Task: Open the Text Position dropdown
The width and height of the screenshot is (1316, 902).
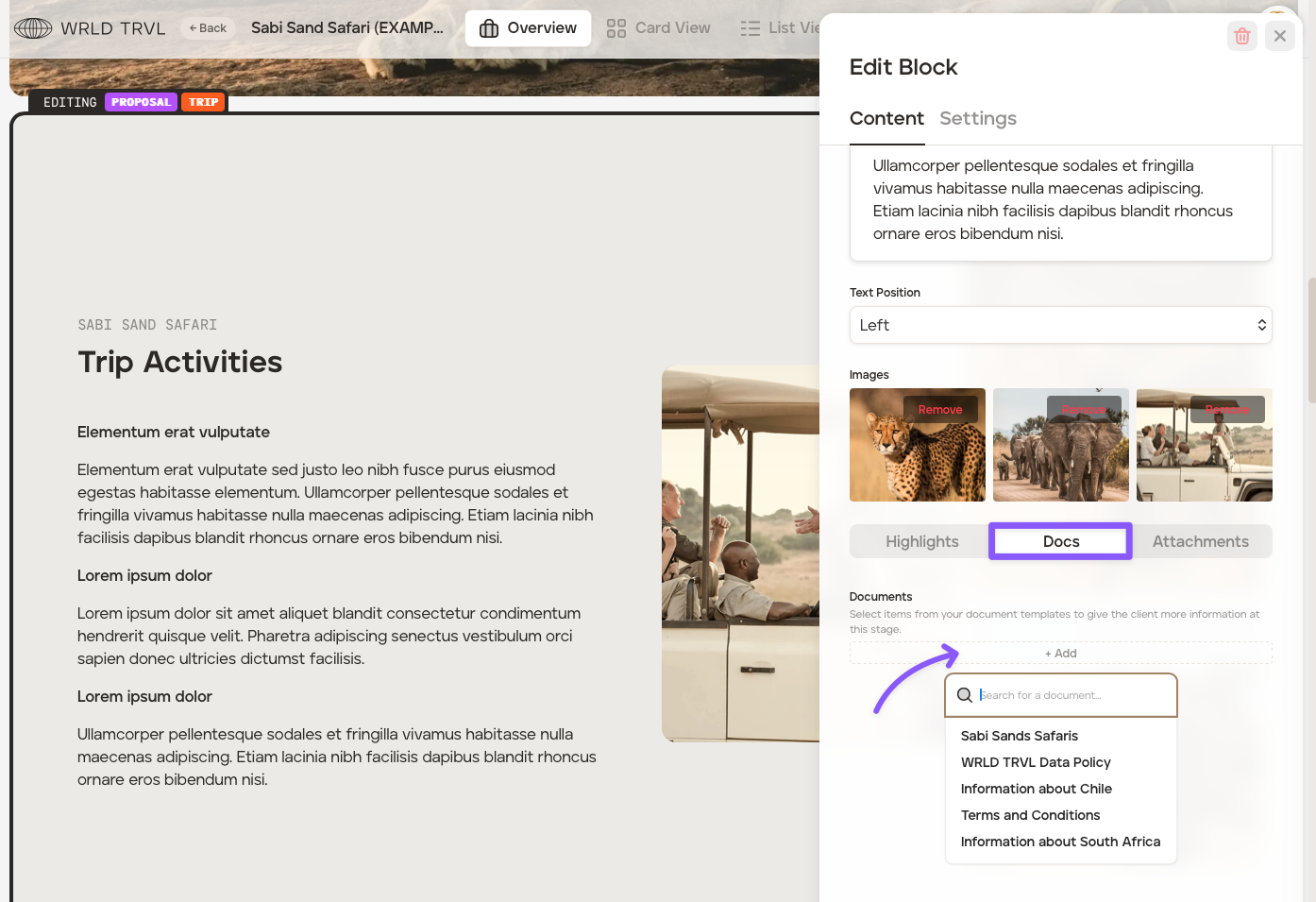Action: click(x=1060, y=325)
